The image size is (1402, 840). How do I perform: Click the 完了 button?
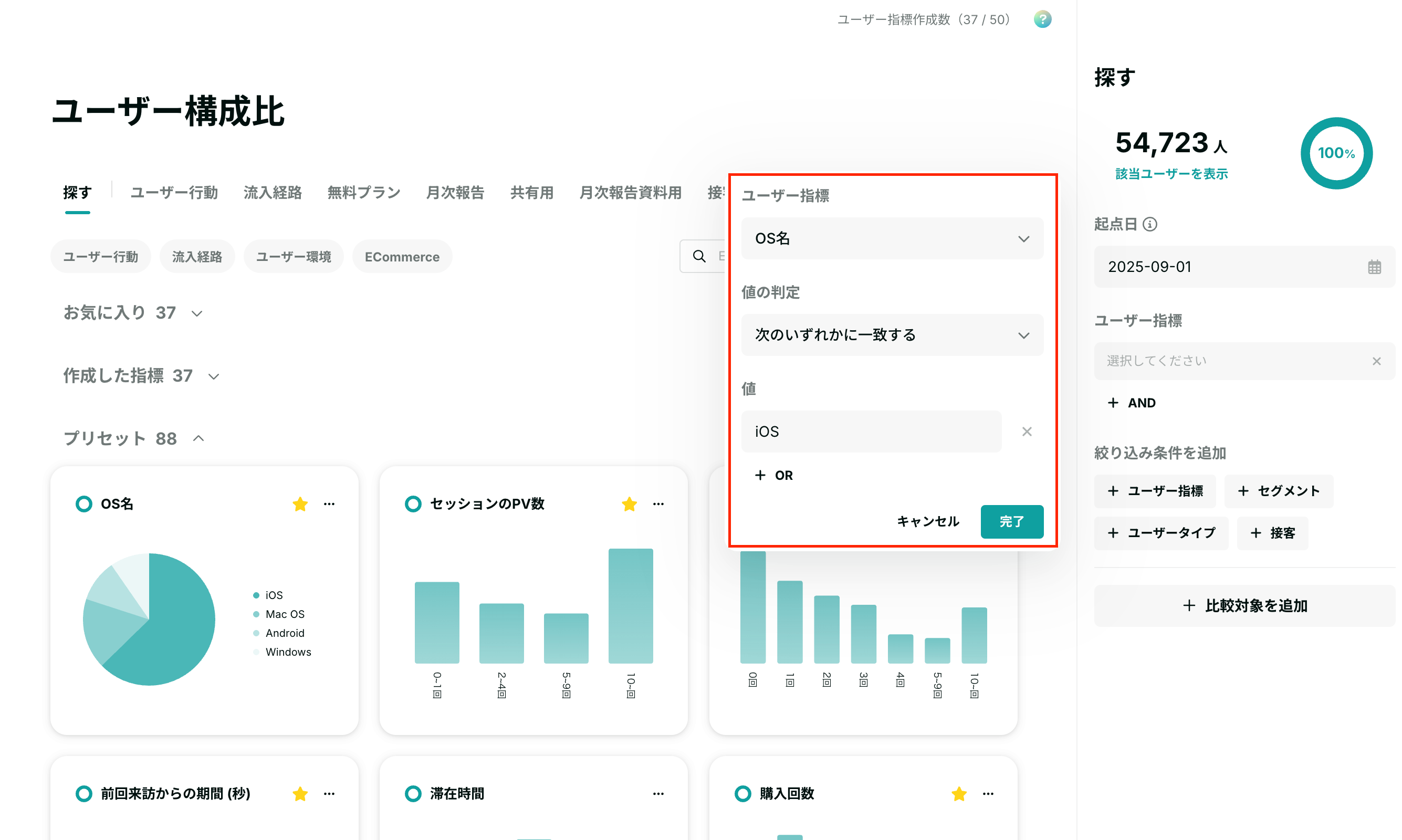1011,521
